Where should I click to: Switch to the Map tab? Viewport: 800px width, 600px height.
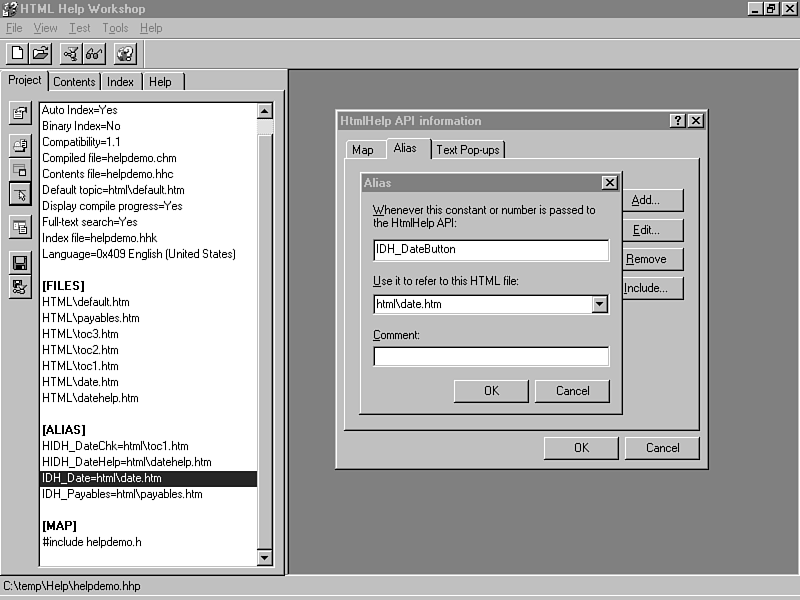click(x=362, y=150)
